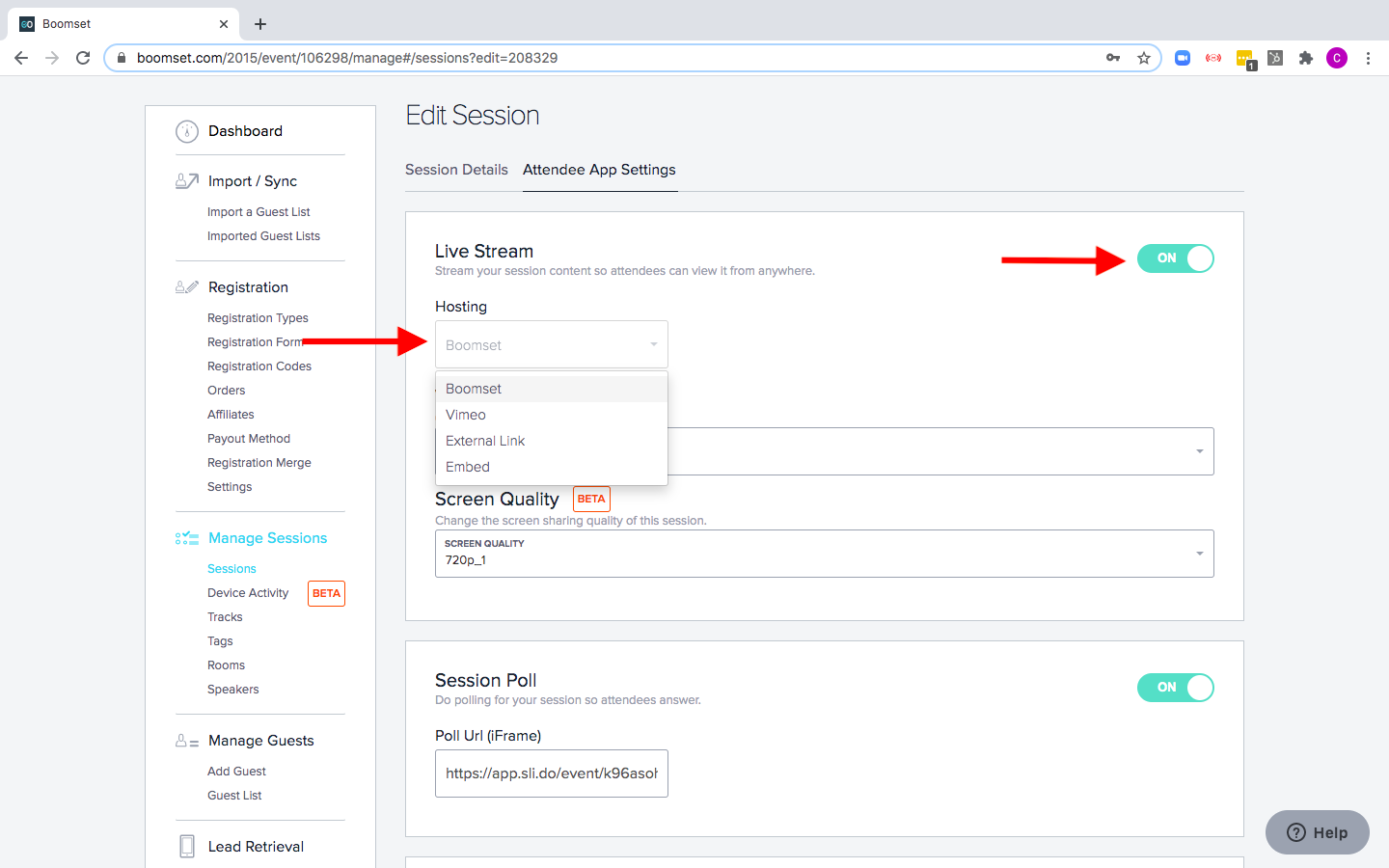The width and height of the screenshot is (1389, 868).
Task: Click the Dashboard compass icon
Action: point(186,131)
